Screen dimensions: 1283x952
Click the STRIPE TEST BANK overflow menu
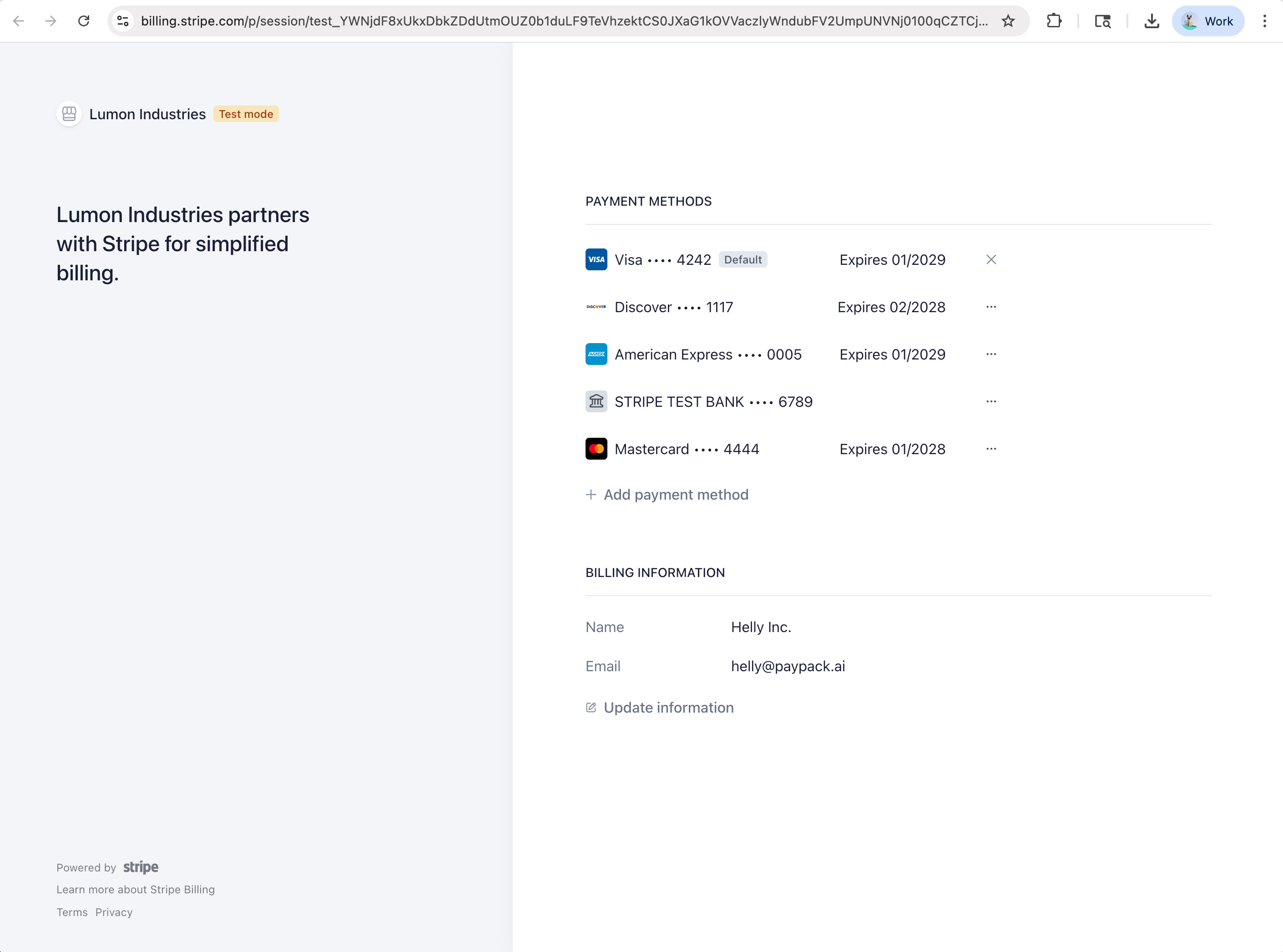point(991,401)
